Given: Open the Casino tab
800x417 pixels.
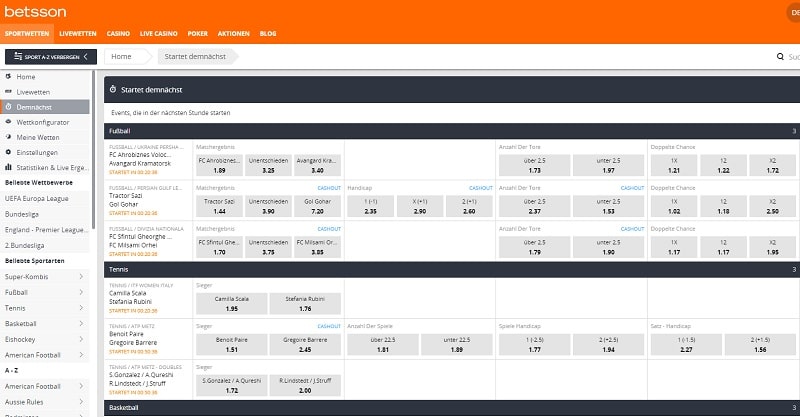Looking at the screenshot, I should pos(118,34).
